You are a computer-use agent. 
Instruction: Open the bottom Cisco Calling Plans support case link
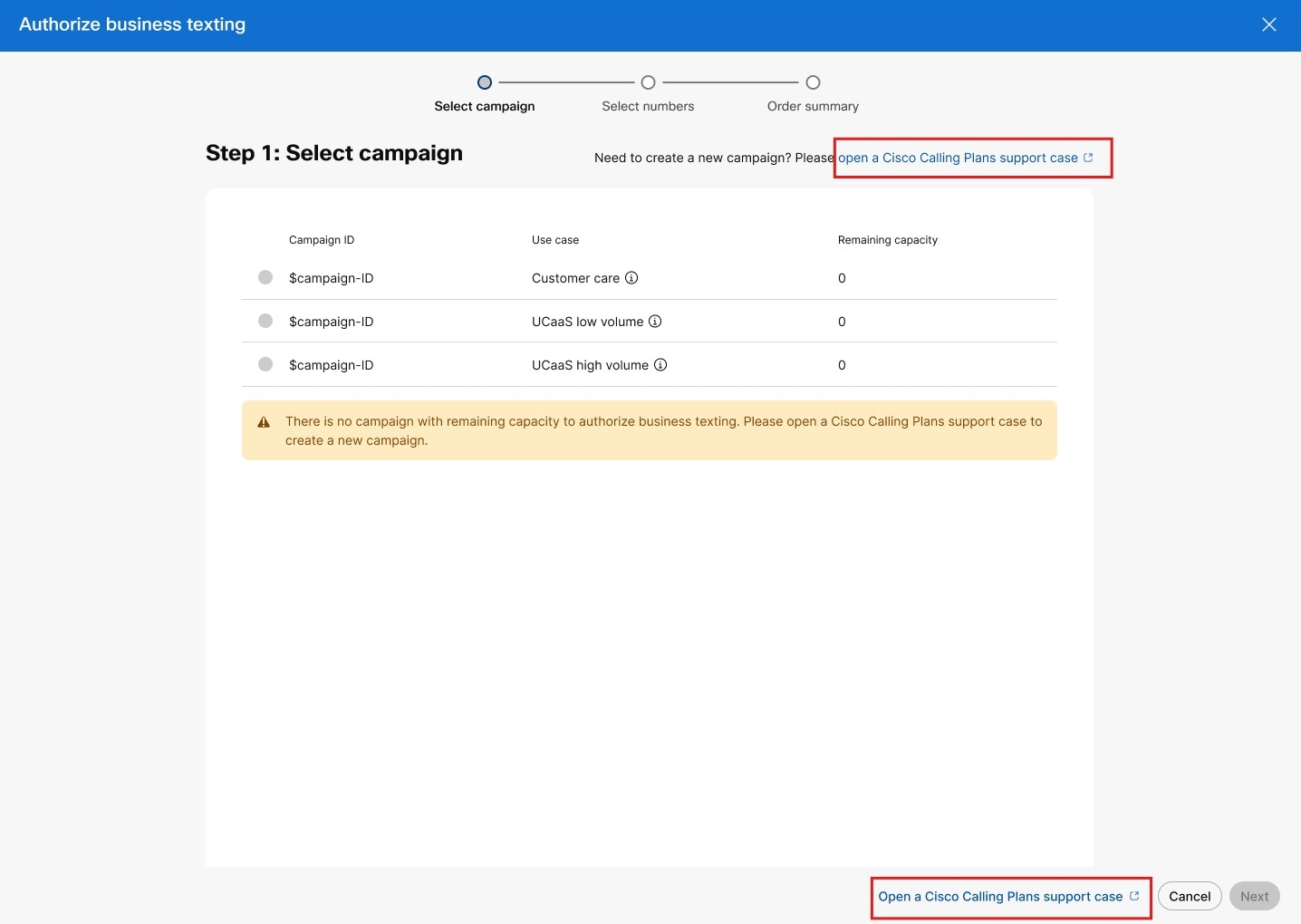pos(1000,896)
